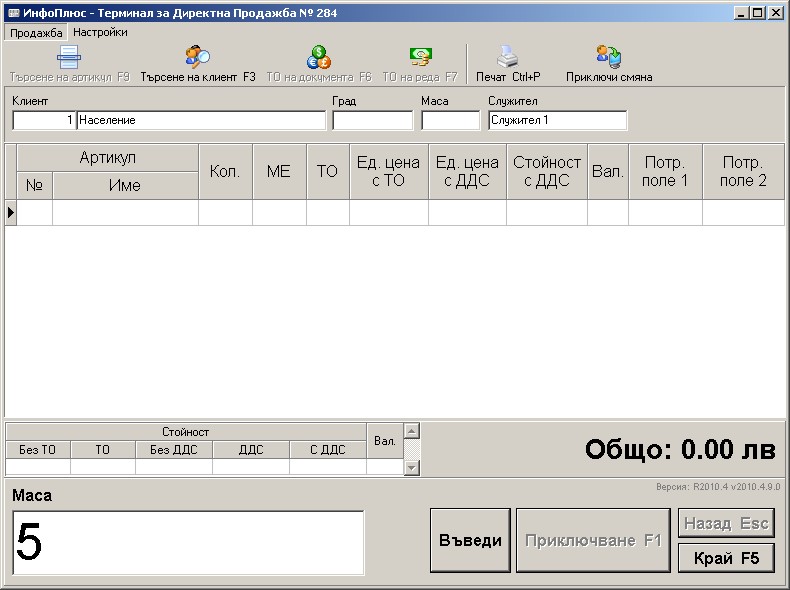790x590 pixels.
Task: Click the Име column header
Action: (125, 185)
